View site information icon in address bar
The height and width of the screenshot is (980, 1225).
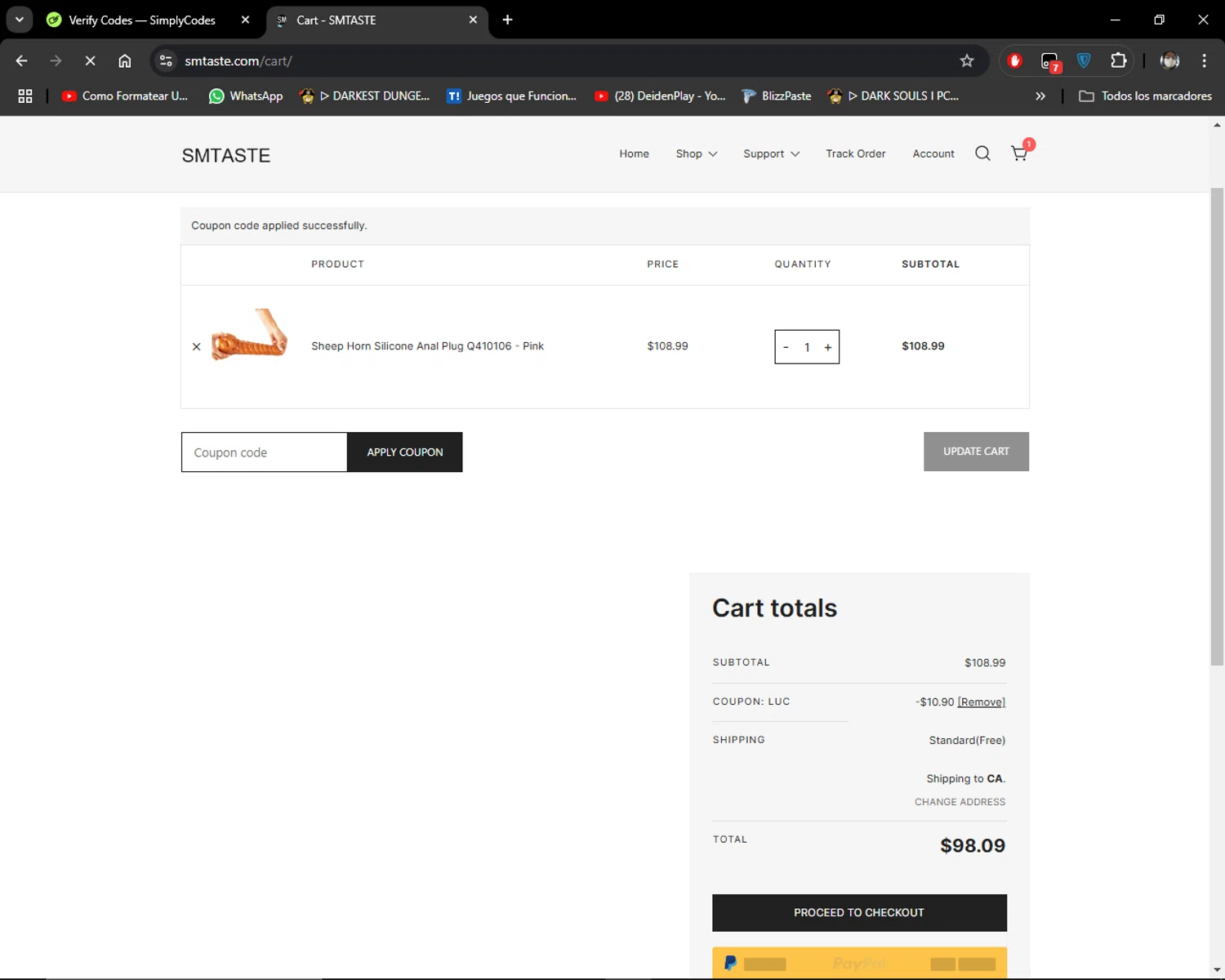pos(166,60)
